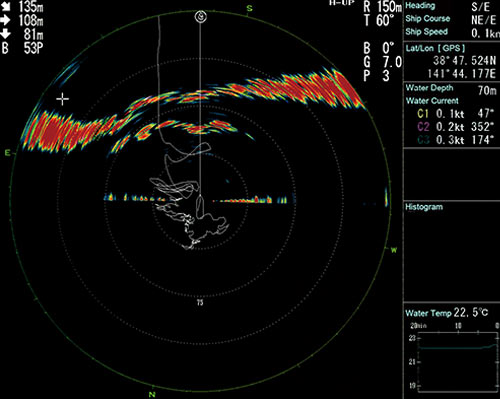Image resolution: width=500 pixels, height=399 pixels.
Task: Click the horizontal range arrow icon showing 108m
Action: coord(6,20)
